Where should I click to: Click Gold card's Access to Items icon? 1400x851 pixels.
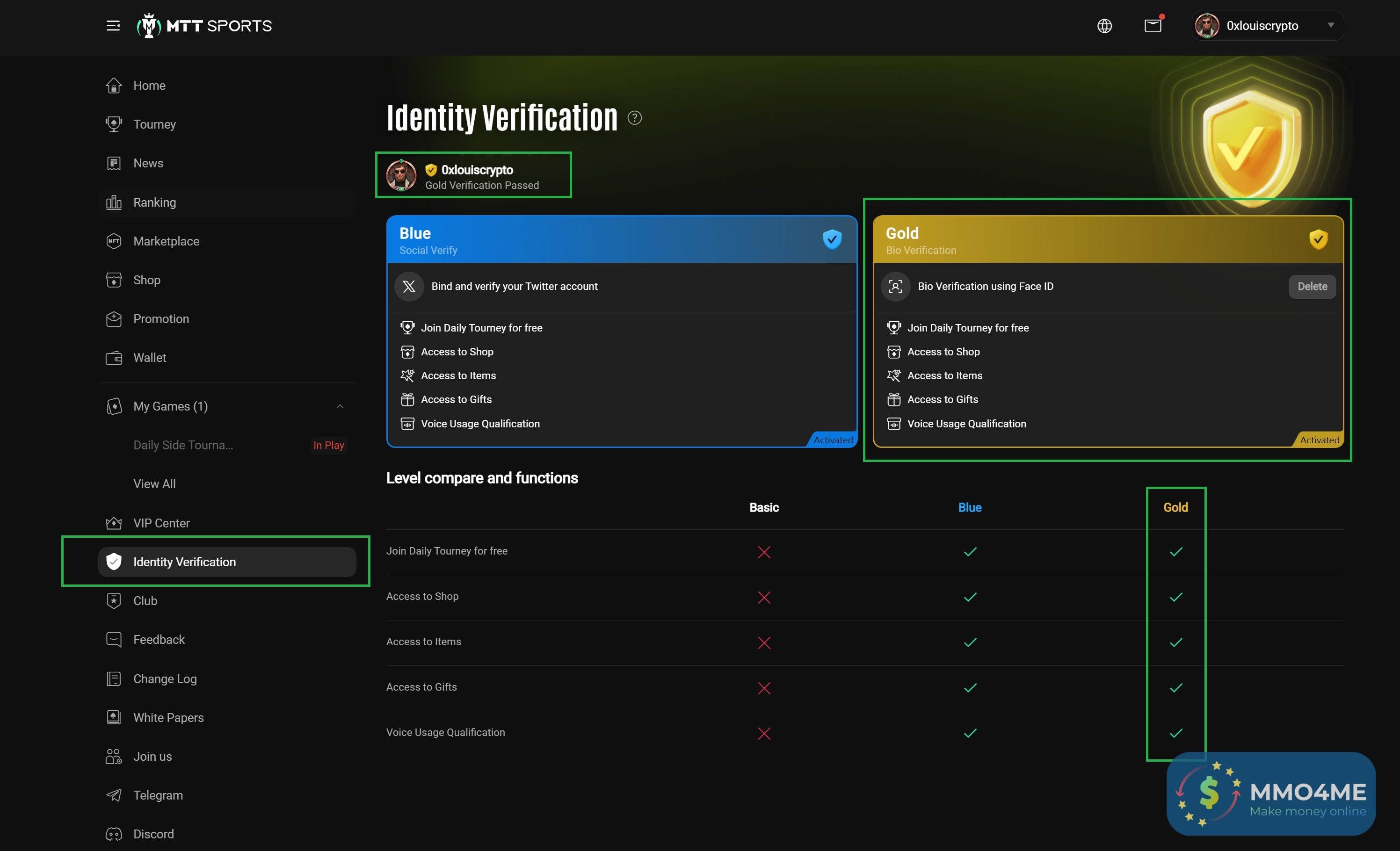894,375
